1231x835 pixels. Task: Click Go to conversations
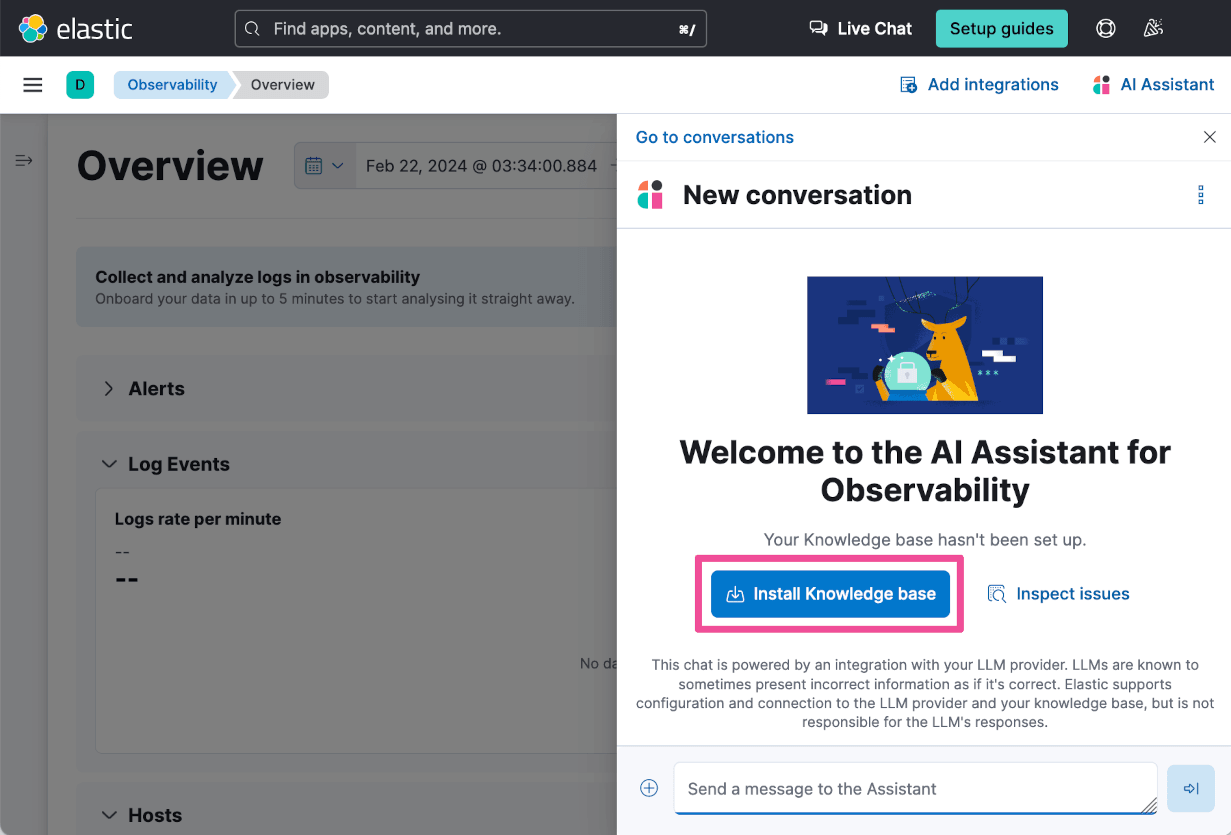pyautogui.click(x=714, y=137)
